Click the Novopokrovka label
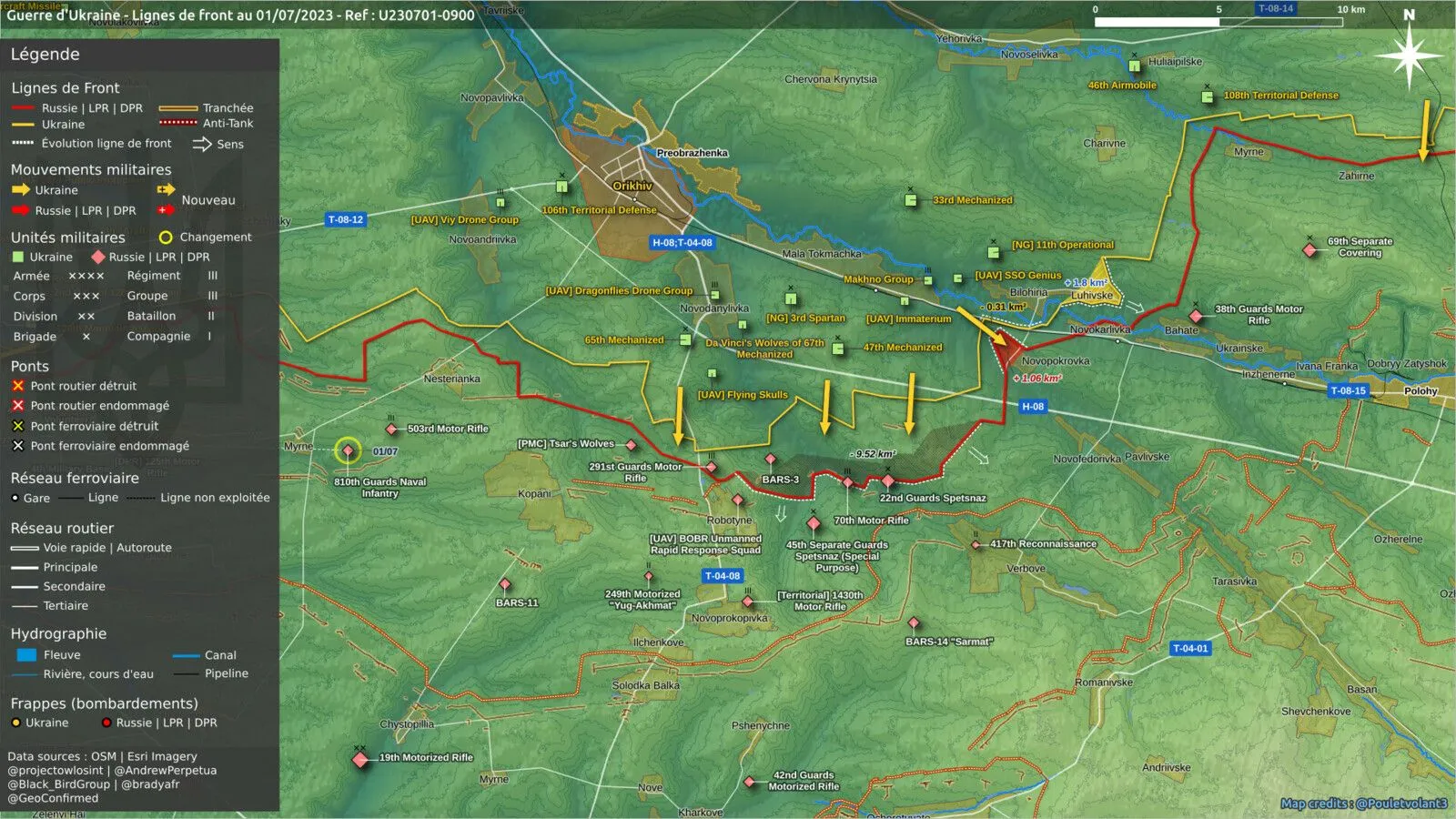Image resolution: width=1456 pixels, height=819 pixels. point(1056,361)
